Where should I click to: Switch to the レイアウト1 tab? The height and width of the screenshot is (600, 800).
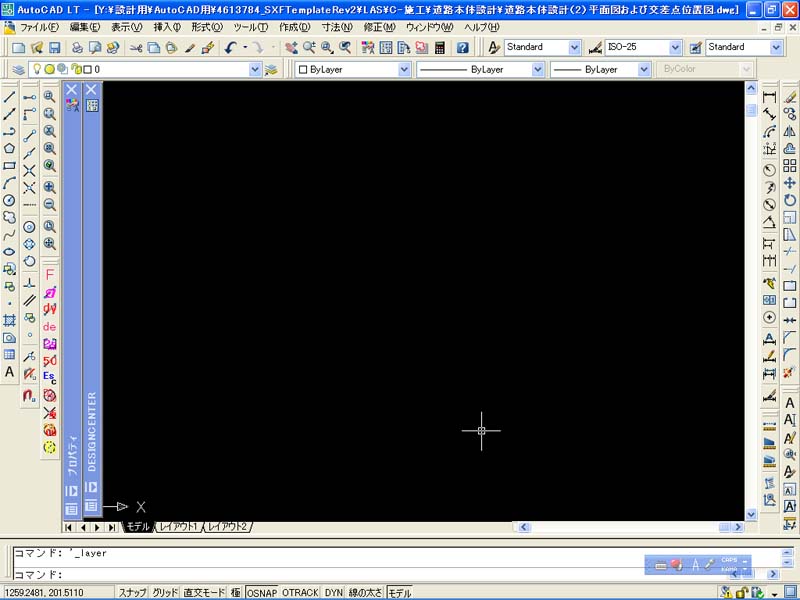pos(178,527)
